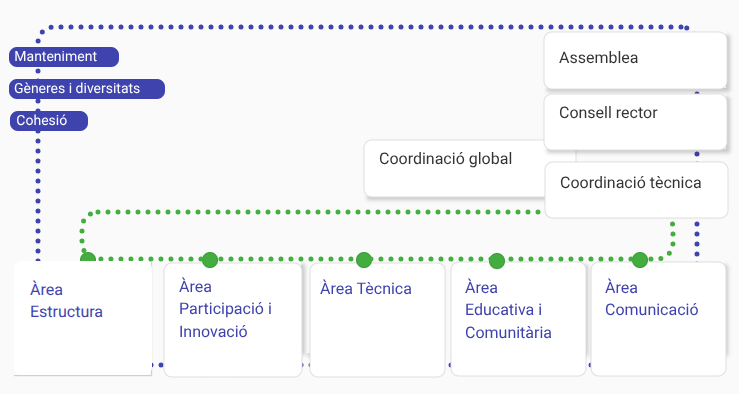The height and width of the screenshot is (394, 739).
Task: Click the Manteniment tag pill
Action: click(x=64, y=57)
